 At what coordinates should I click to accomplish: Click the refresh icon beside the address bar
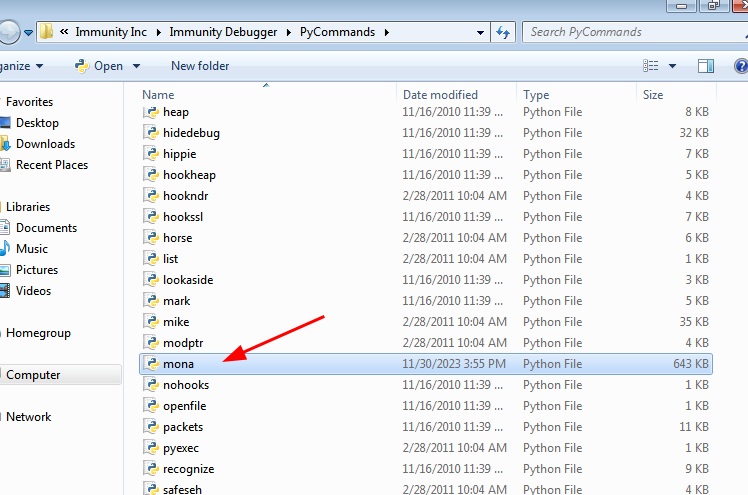503,32
